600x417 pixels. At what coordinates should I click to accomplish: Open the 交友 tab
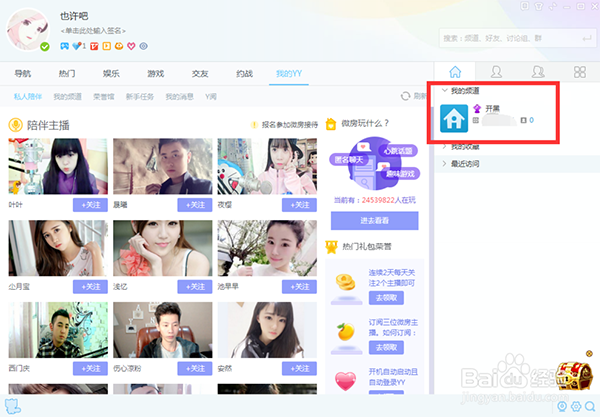(x=200, y=73)
